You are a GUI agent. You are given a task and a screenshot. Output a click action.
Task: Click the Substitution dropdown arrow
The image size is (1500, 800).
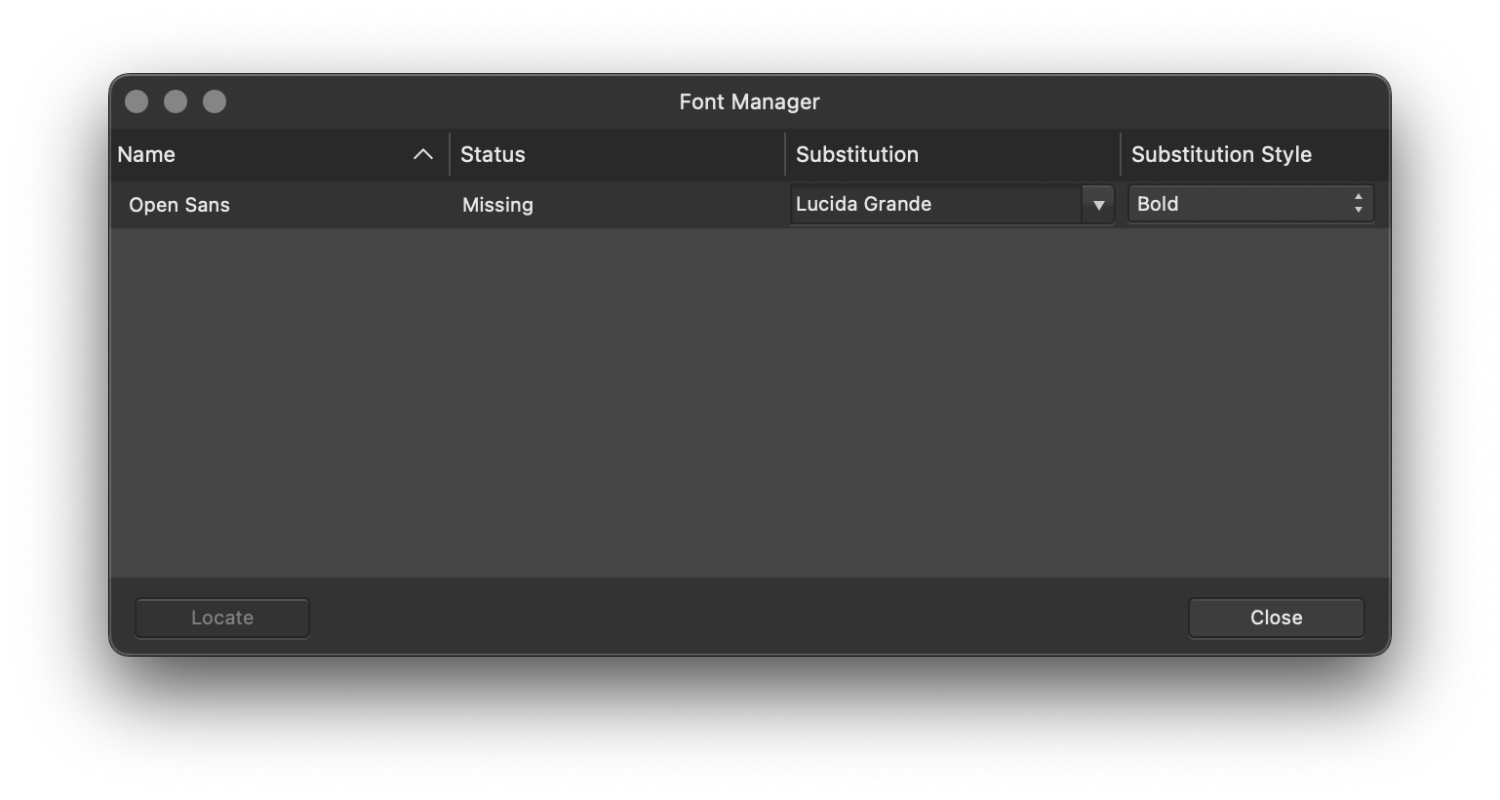pyautogui.click(x=1098, y=204)
